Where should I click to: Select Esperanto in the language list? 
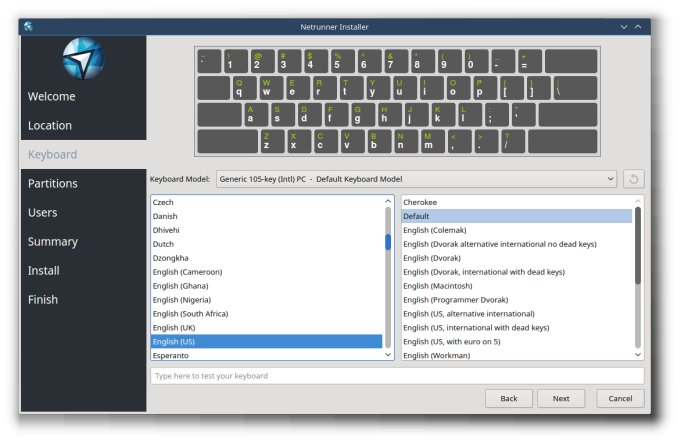click(266, 355)
